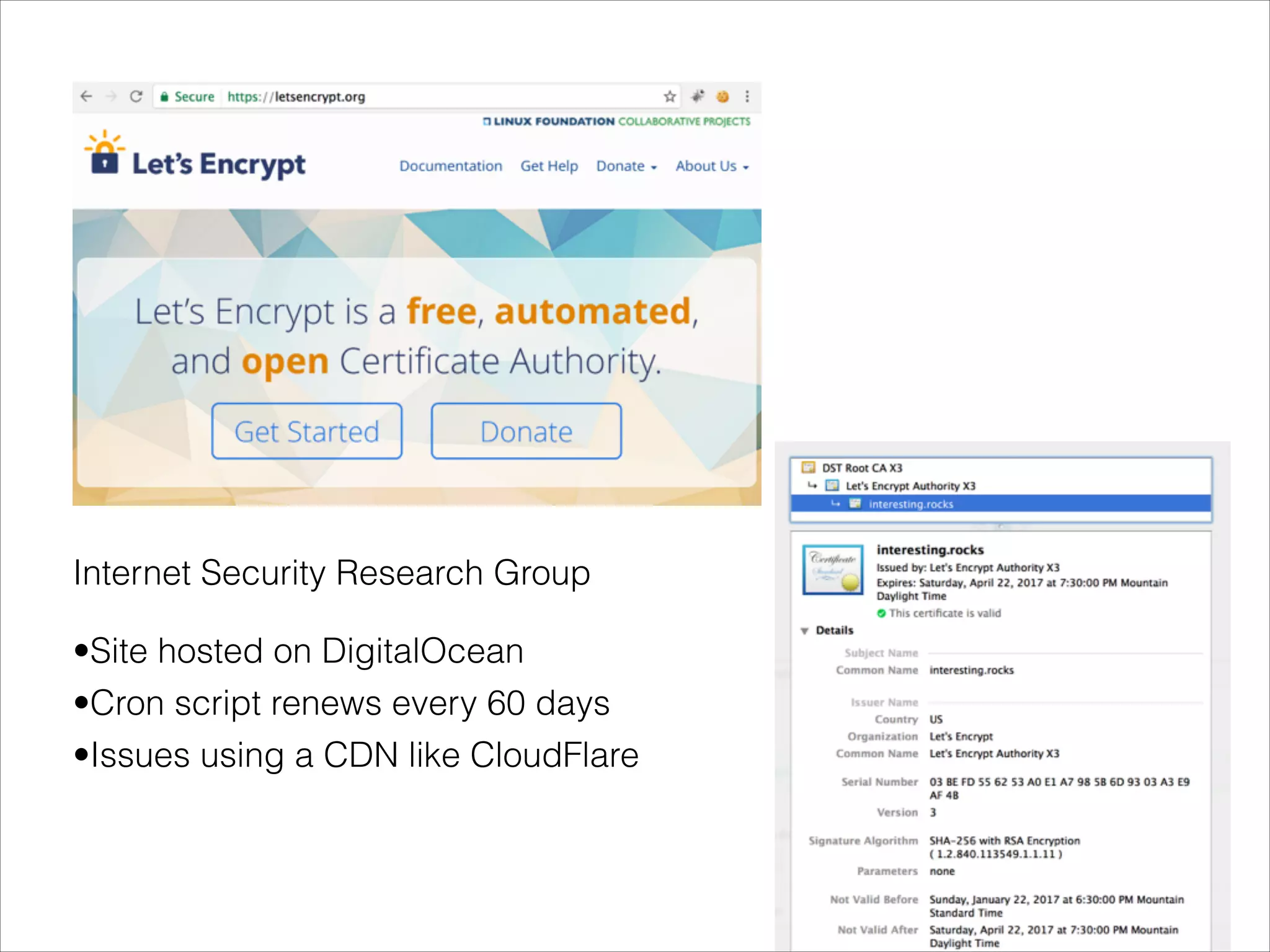Select the highlighted interesting.rocks tree row
This screenshot has width=1270, height=952.
pyautogui.click(x=1001, y=503)
